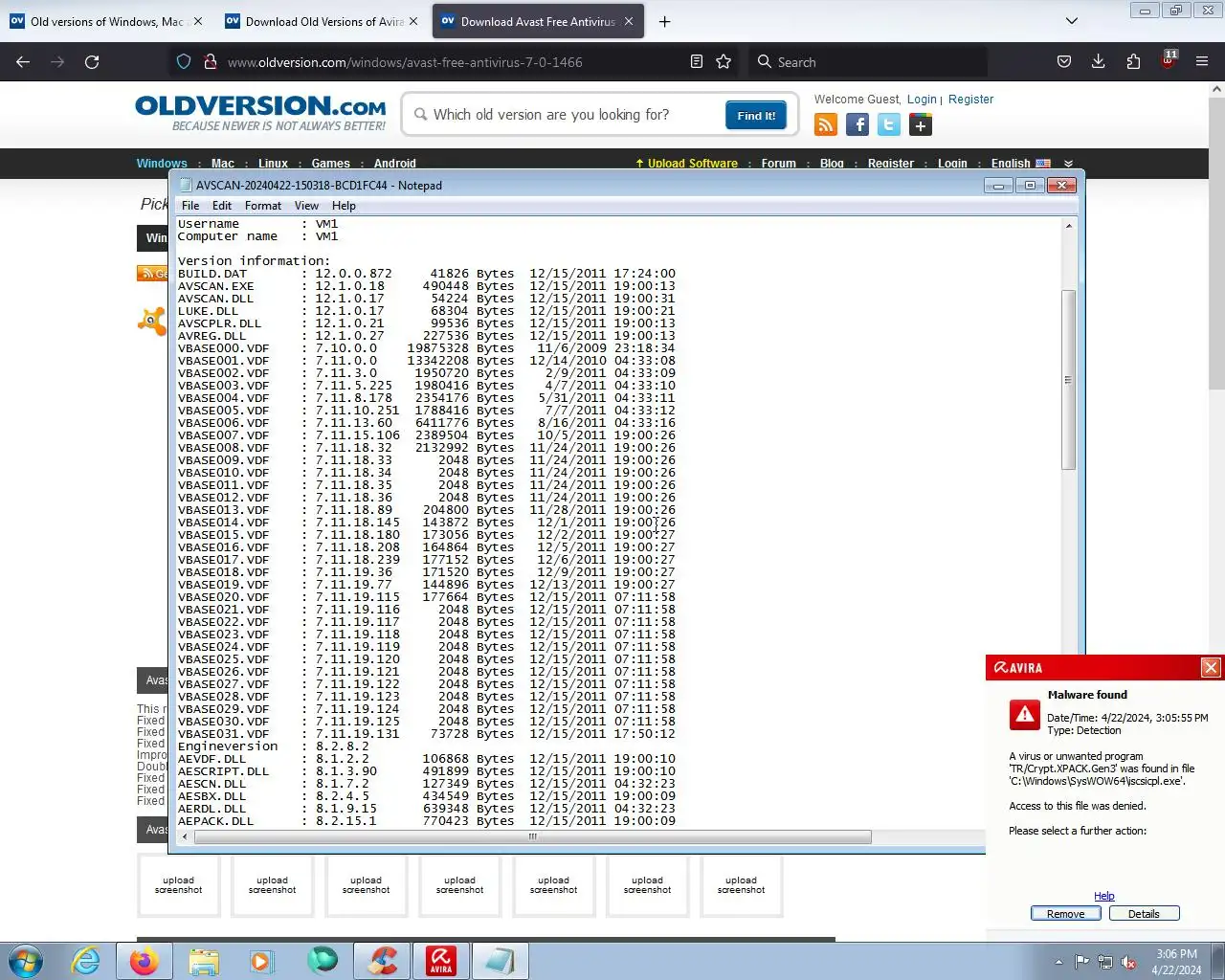
Task: Click Upload Software link
Action: coord(687,164)
